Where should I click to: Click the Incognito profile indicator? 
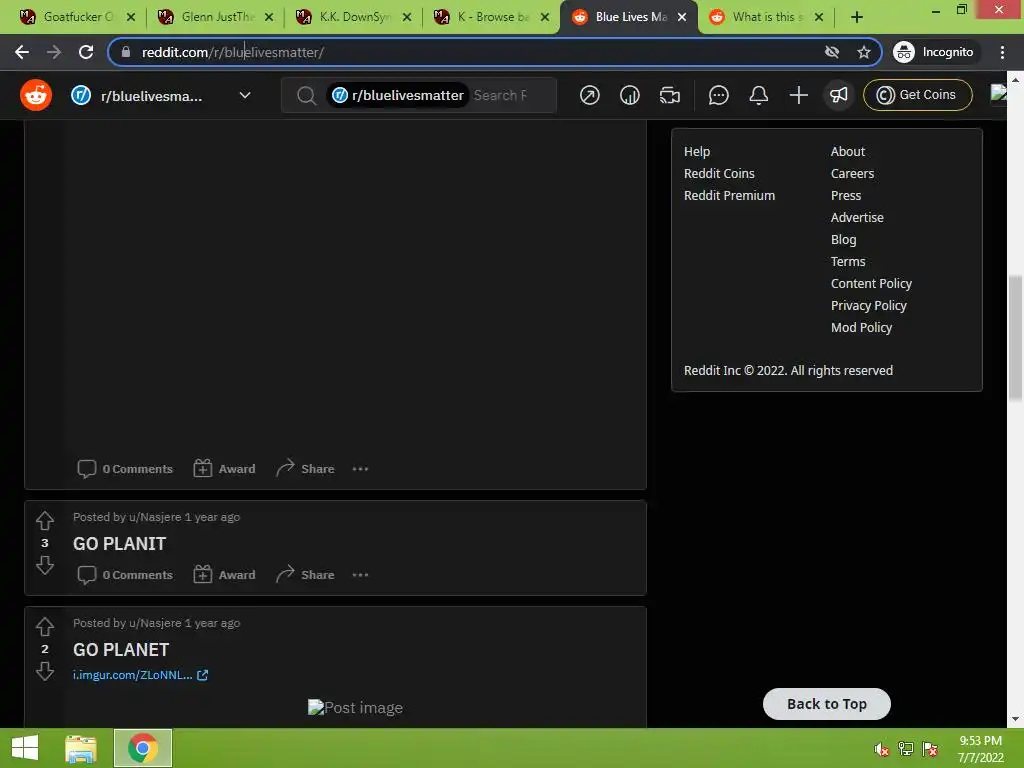click(934, 52)
